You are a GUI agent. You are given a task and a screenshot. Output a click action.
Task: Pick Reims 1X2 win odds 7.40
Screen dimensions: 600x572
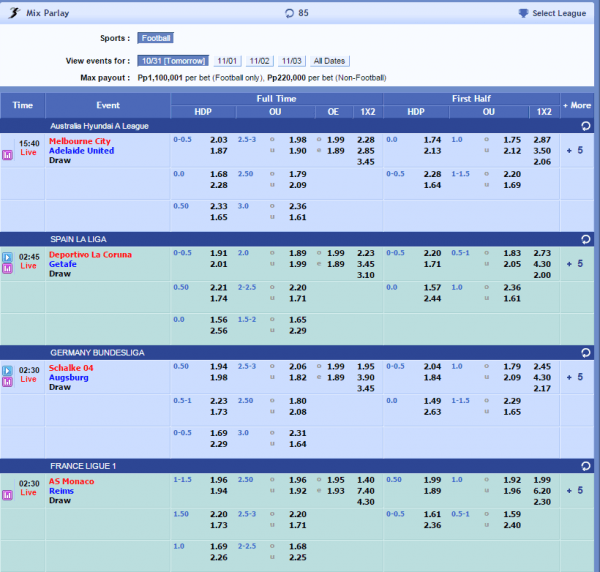(366, 491)
